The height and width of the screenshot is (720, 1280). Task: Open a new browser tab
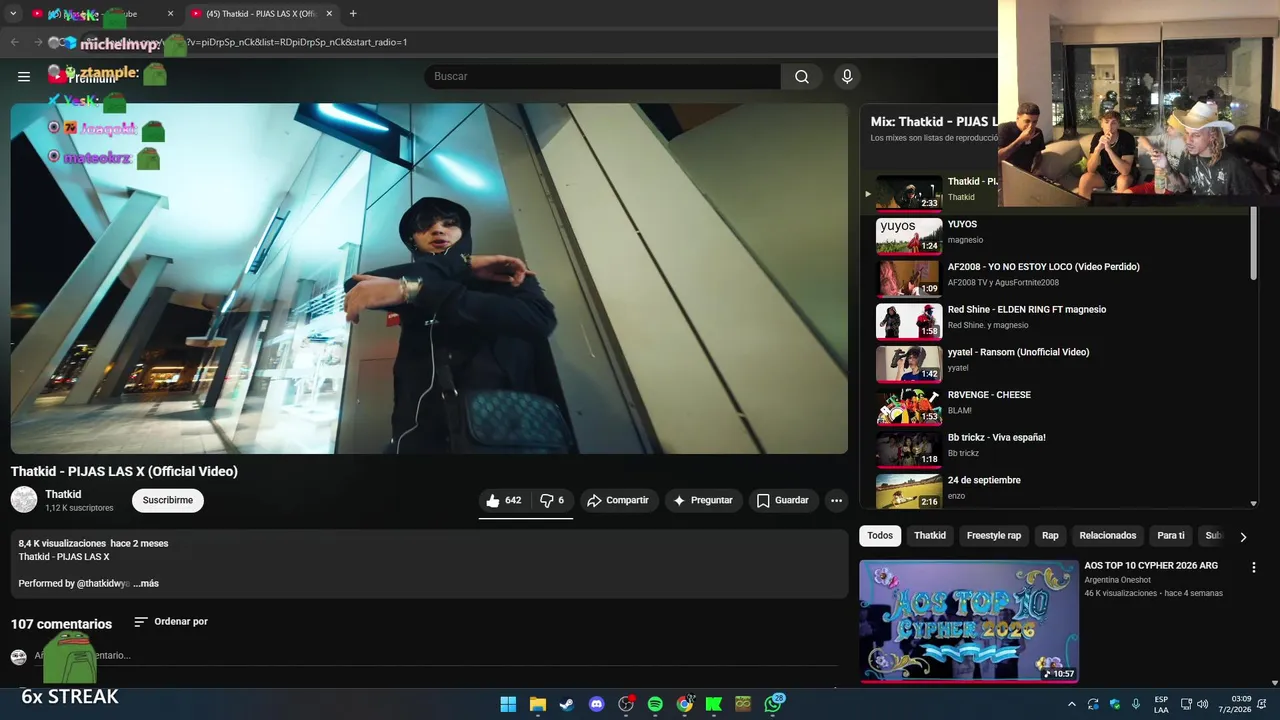coord(353,14)
